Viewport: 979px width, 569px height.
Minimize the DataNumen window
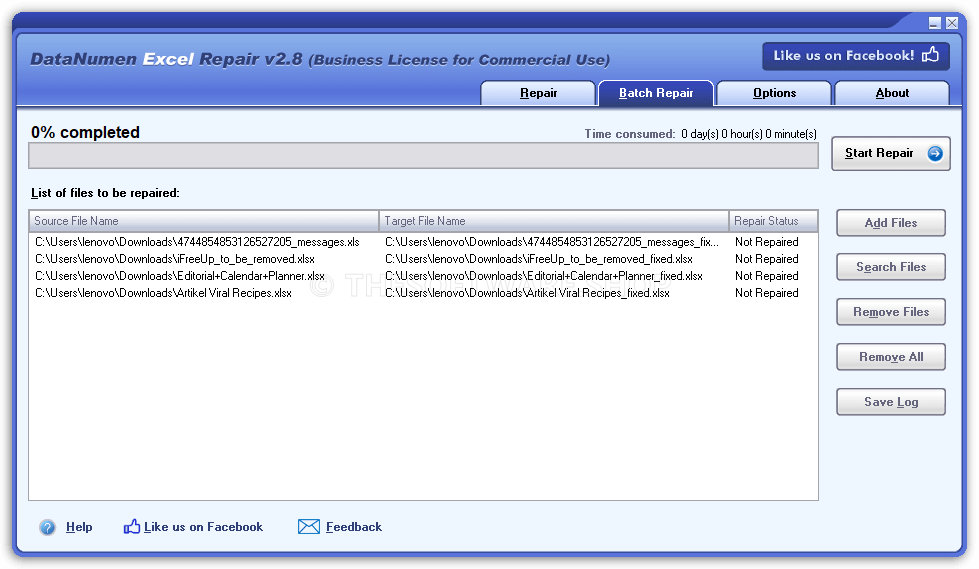(935, 23)
